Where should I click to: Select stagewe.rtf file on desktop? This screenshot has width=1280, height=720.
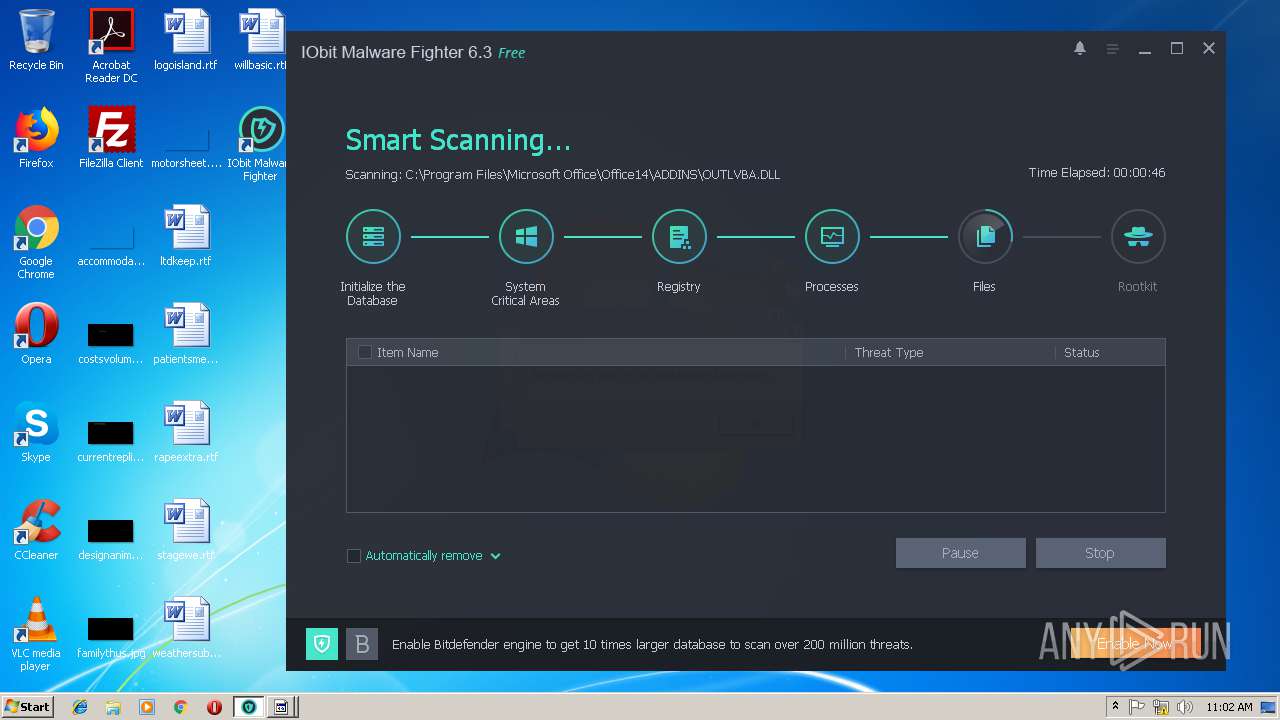pos(186,530)
